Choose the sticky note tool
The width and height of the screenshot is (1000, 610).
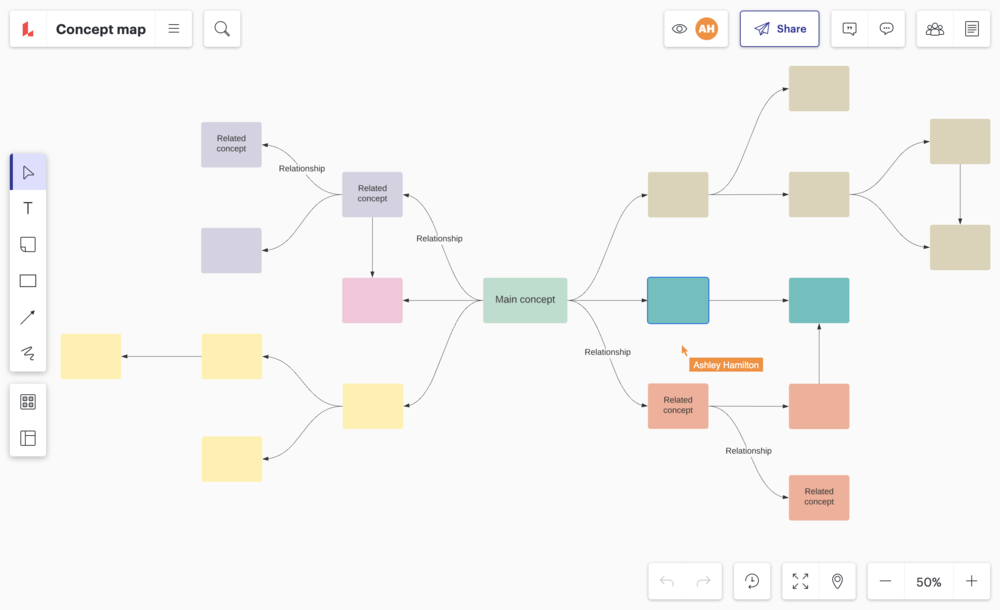(x=28, y=245)
